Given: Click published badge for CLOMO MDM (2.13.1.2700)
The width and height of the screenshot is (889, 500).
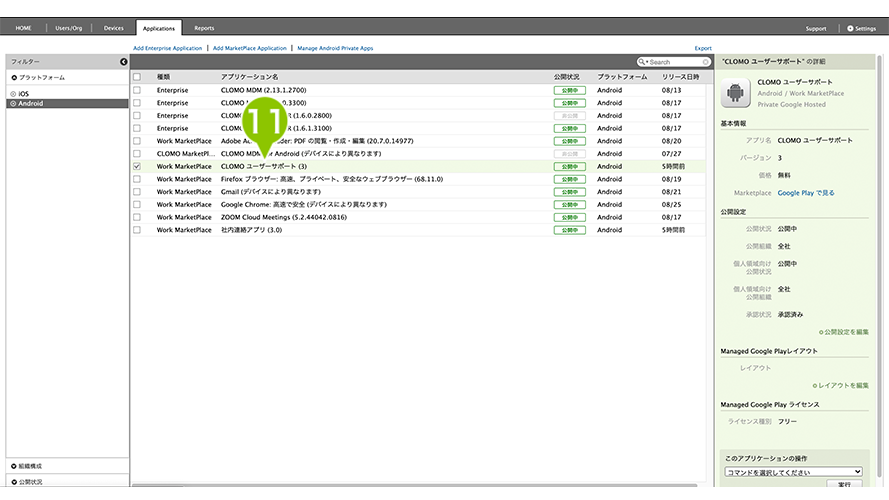Looking at the screenshot, I should tap(569, 90).
